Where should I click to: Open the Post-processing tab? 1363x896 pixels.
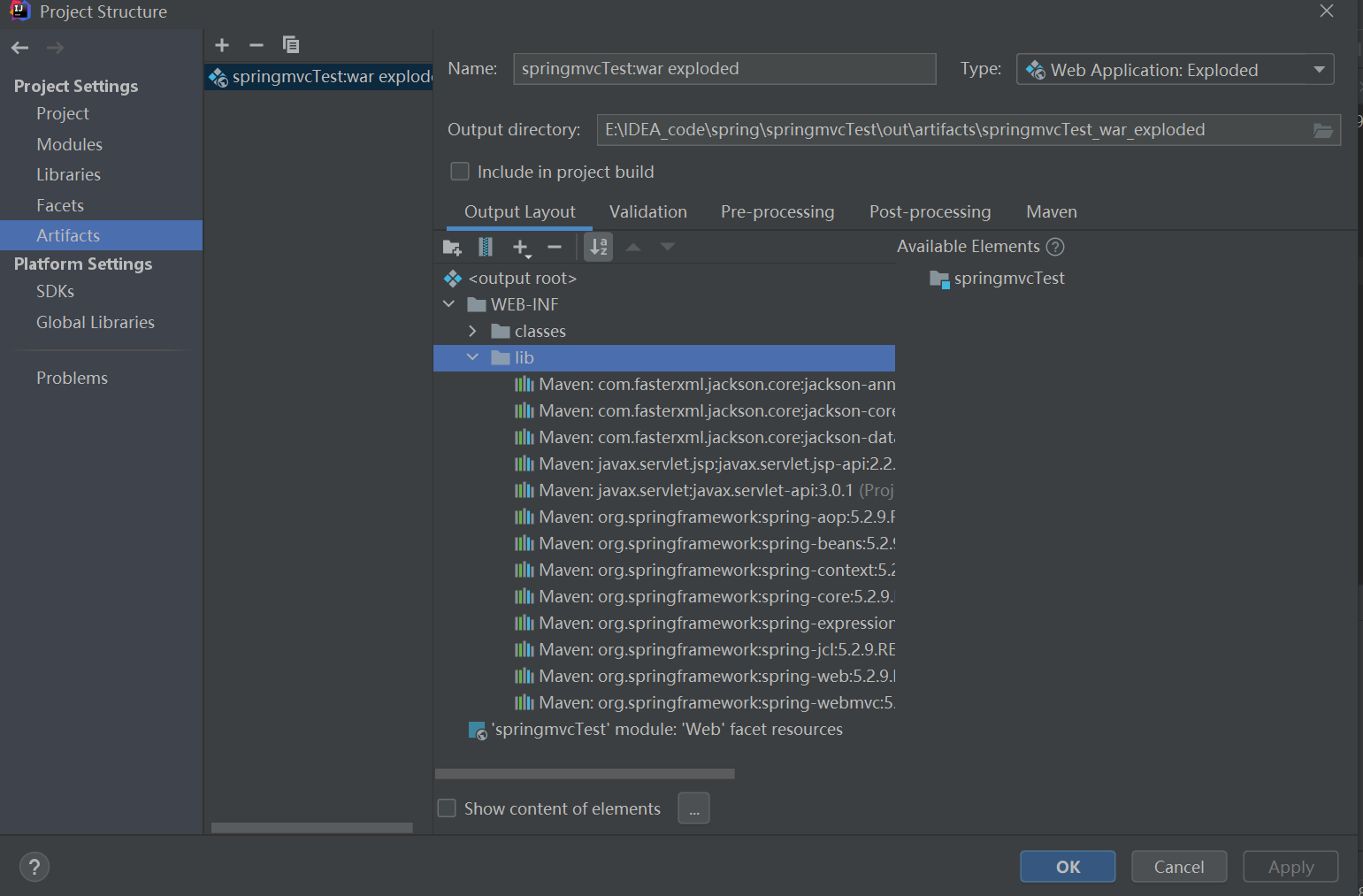[x=930, y=212]
